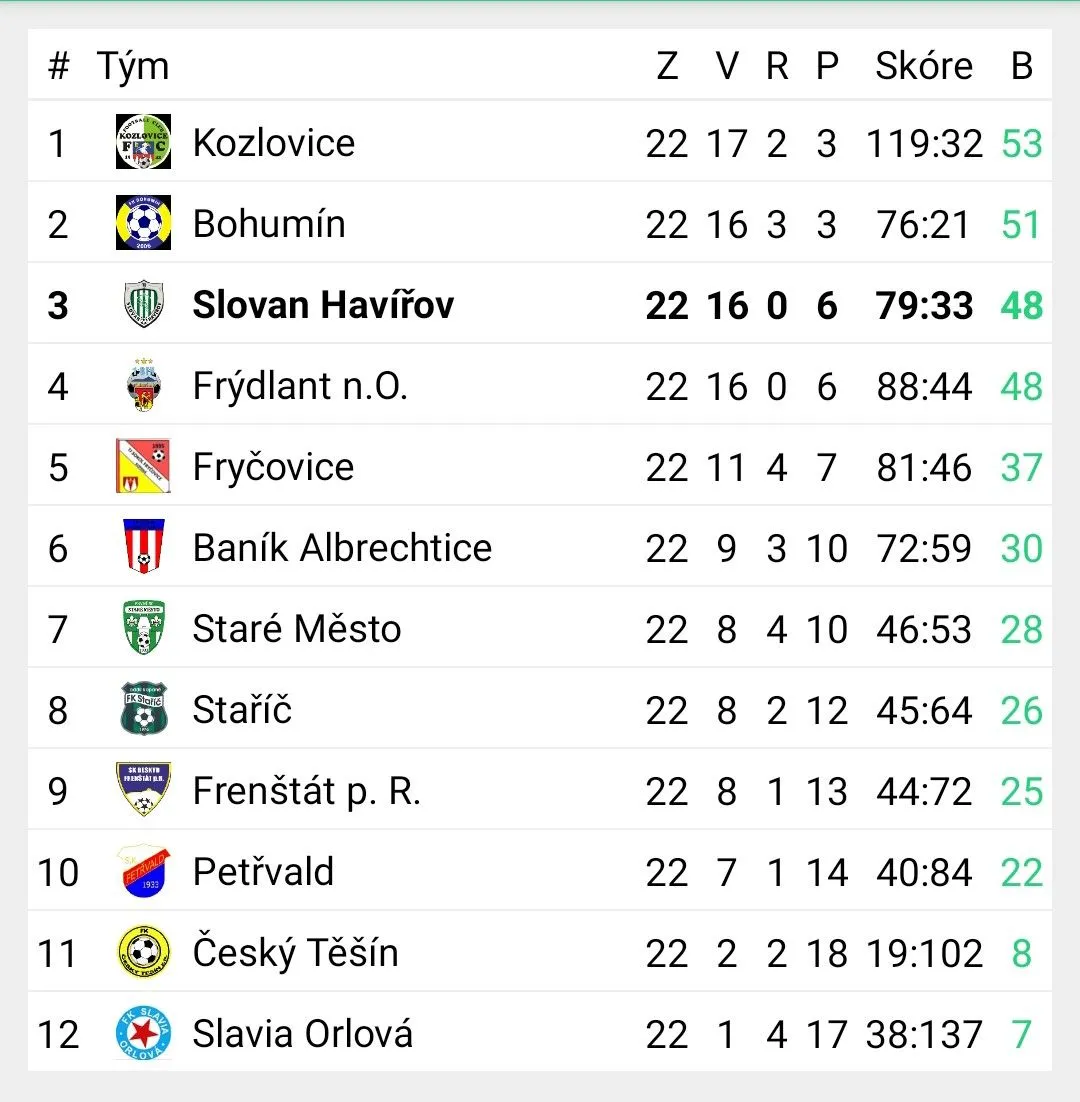Viewport: 1080px width, 1102px height.
Task: Open the Frýdlant n.O. club badge
Action: click(x=143, y=385)
